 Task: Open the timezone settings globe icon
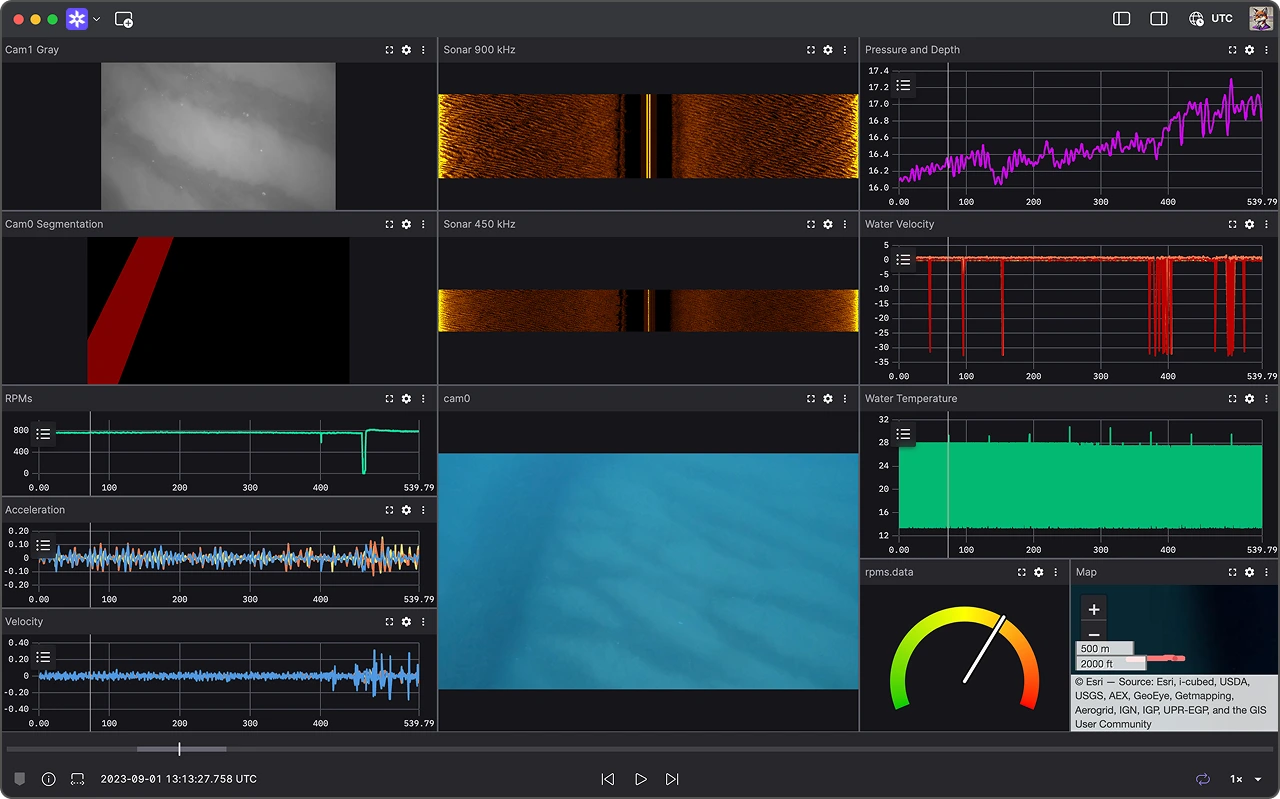coord(1196,18)
